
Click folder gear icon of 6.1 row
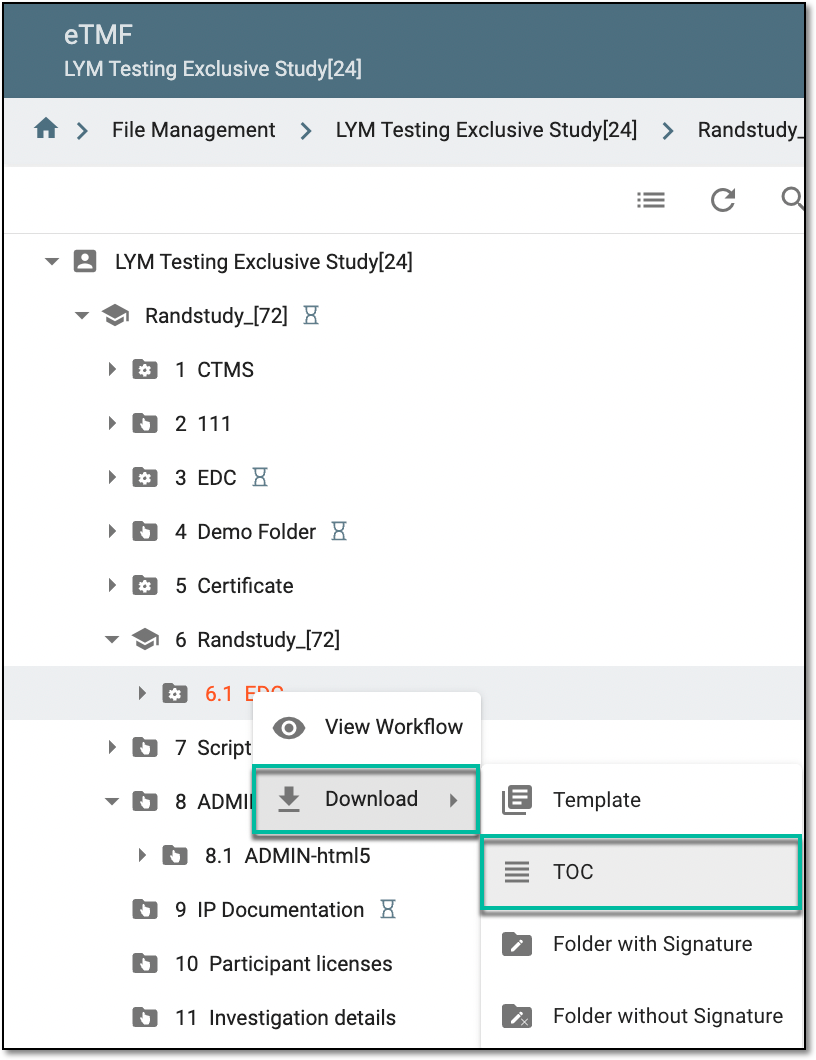(175, 694)
